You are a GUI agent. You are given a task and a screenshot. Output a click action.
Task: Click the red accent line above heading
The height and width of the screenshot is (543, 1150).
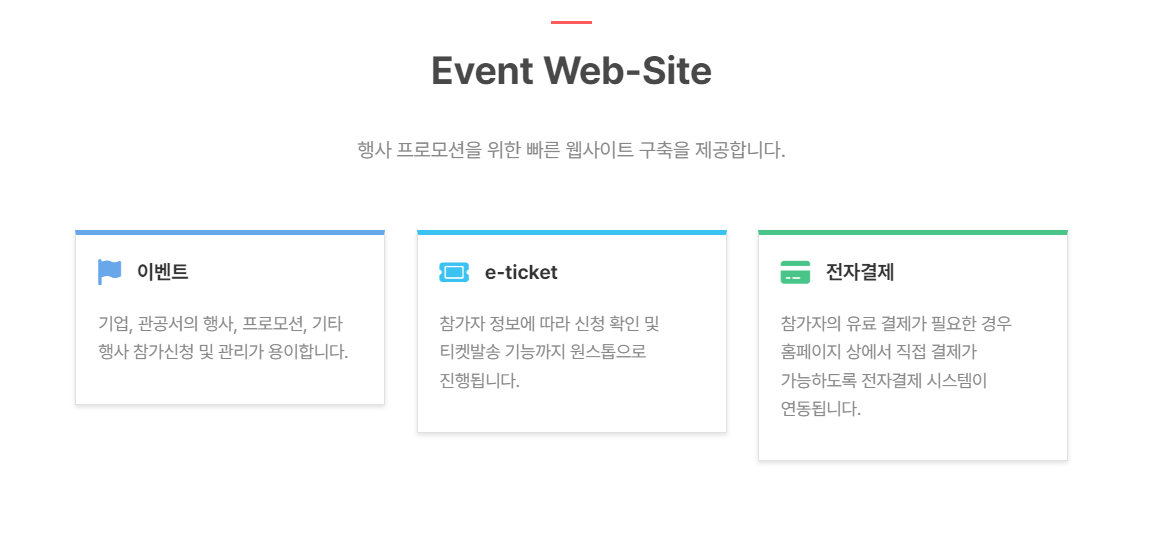pos(571,22)
